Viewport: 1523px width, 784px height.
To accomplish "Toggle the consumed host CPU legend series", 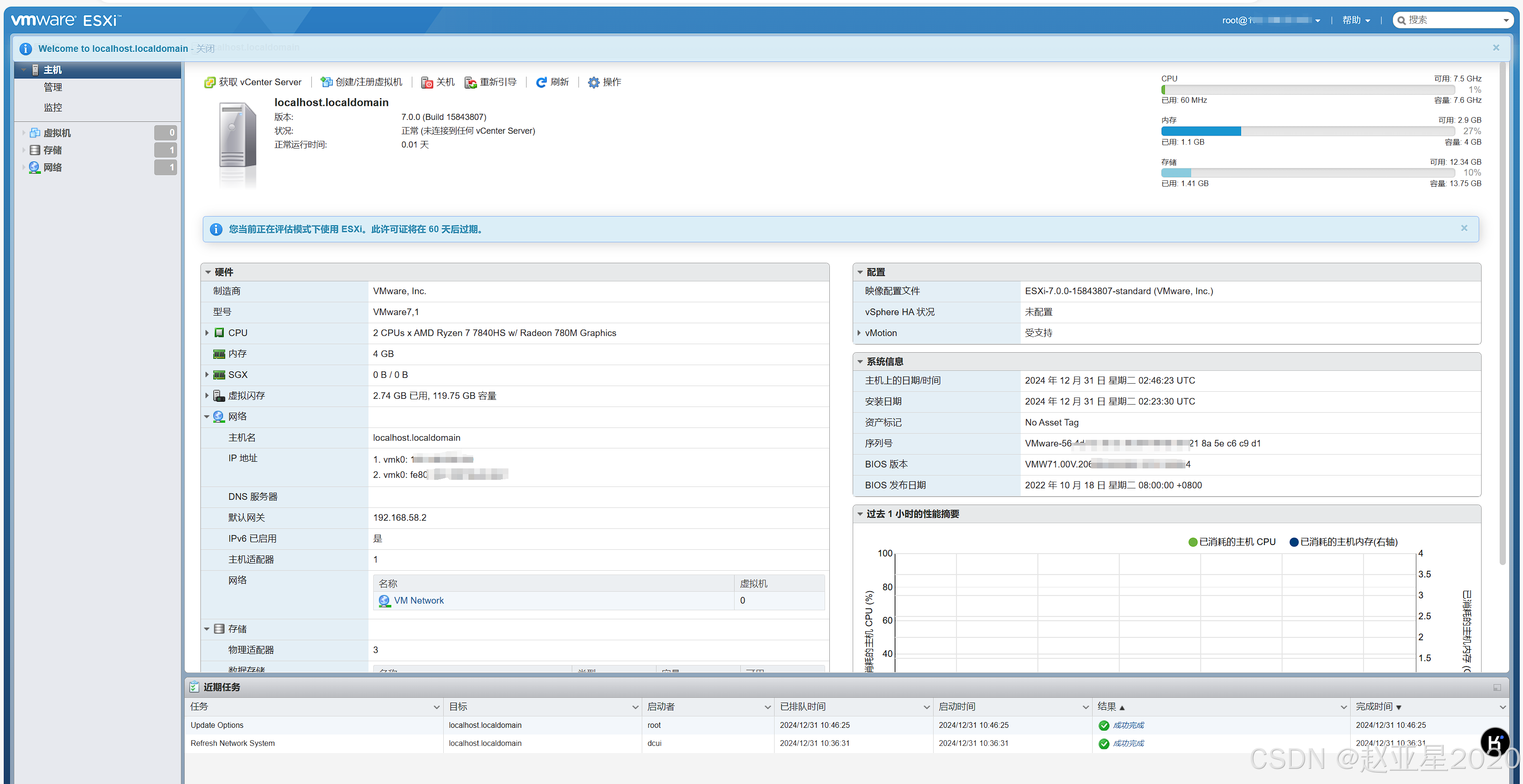I will 1232,542.
